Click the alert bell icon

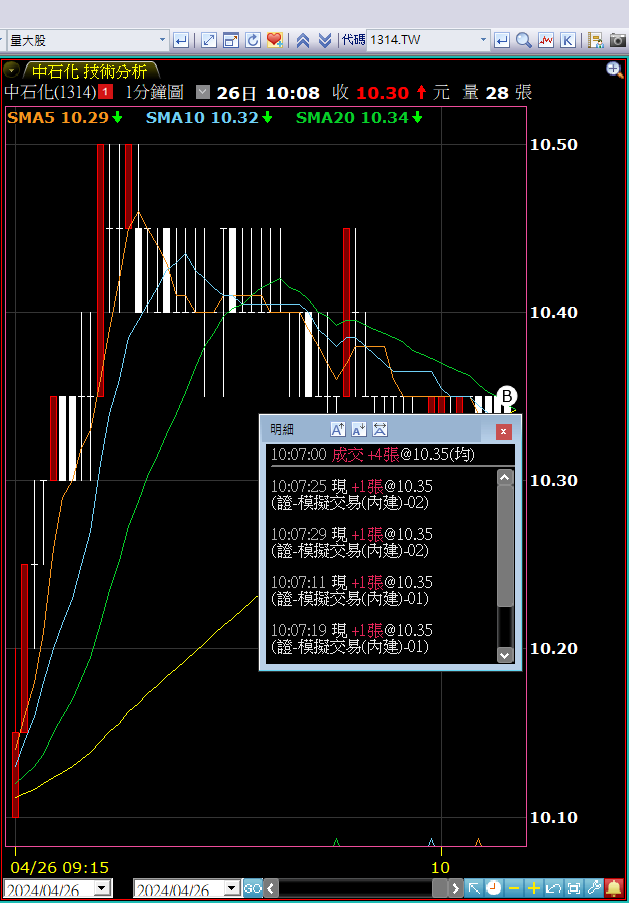614,887
